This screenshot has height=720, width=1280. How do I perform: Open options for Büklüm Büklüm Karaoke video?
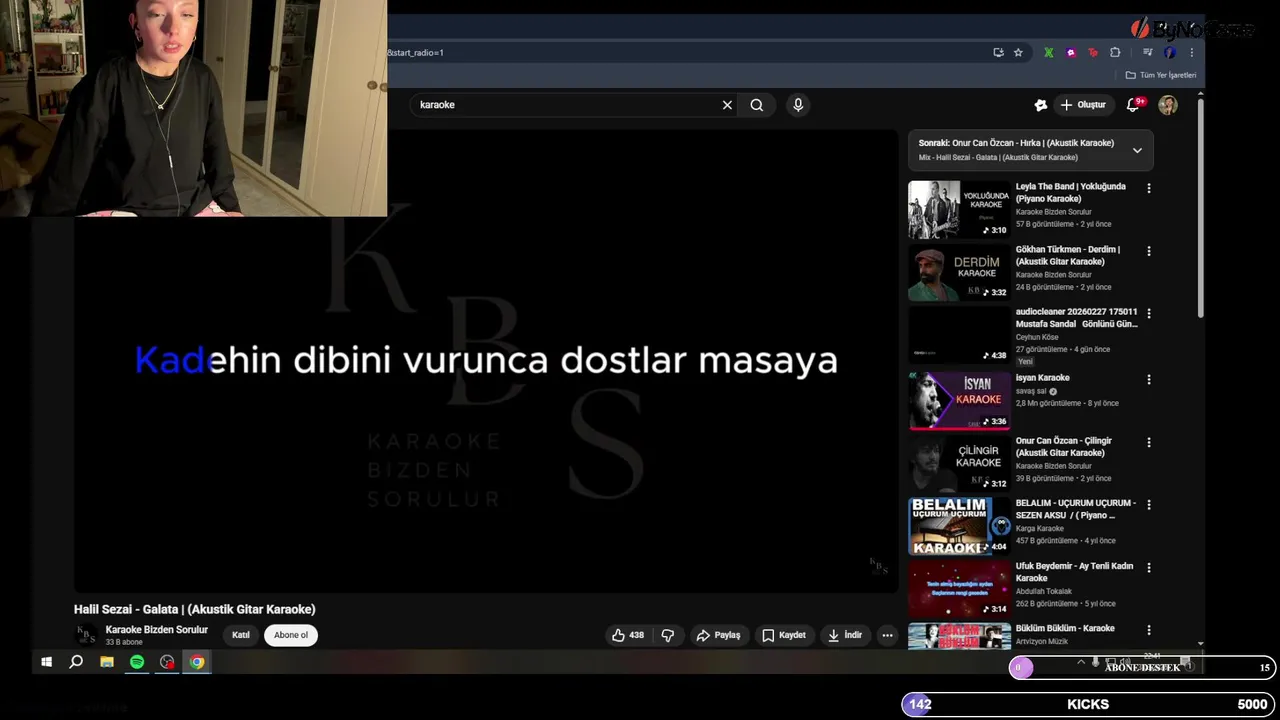[x=1148, y=630]
